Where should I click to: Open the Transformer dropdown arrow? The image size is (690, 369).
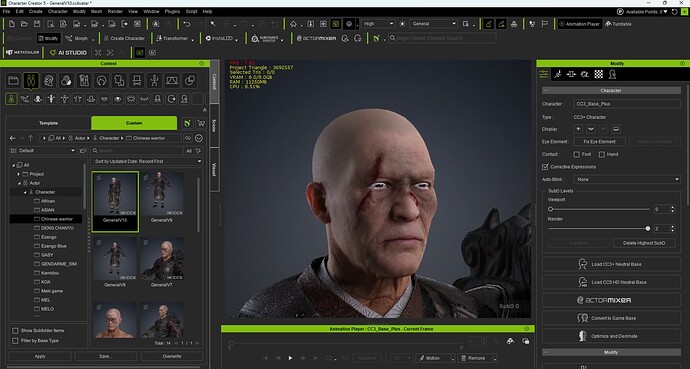[x=193, y=40]
